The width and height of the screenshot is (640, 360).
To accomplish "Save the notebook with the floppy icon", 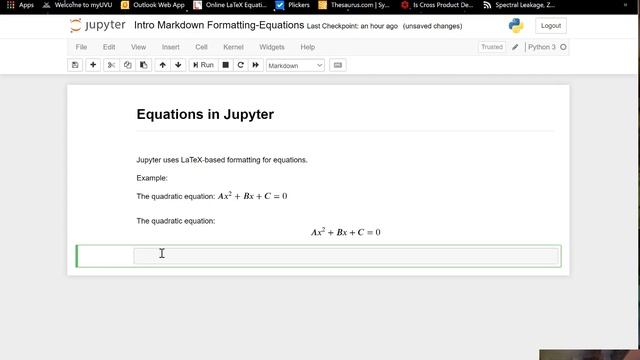I will point(75,65).
